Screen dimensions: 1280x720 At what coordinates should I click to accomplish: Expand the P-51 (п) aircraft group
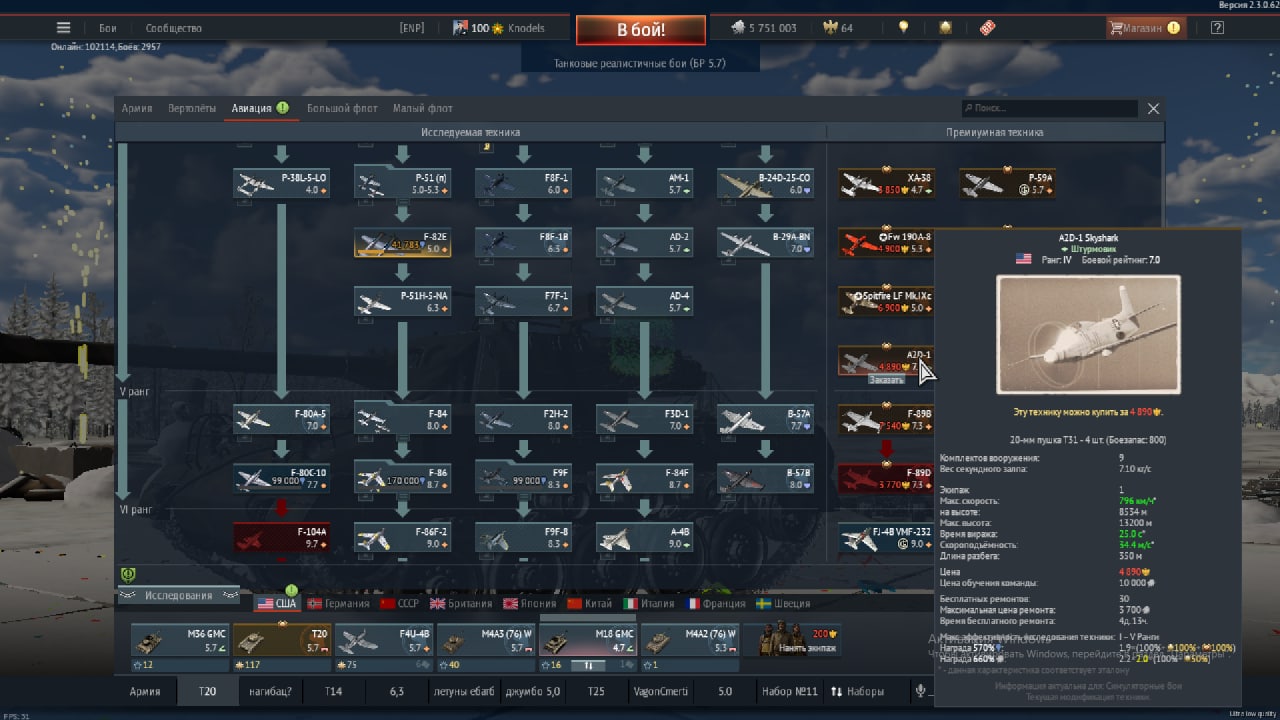402,183
